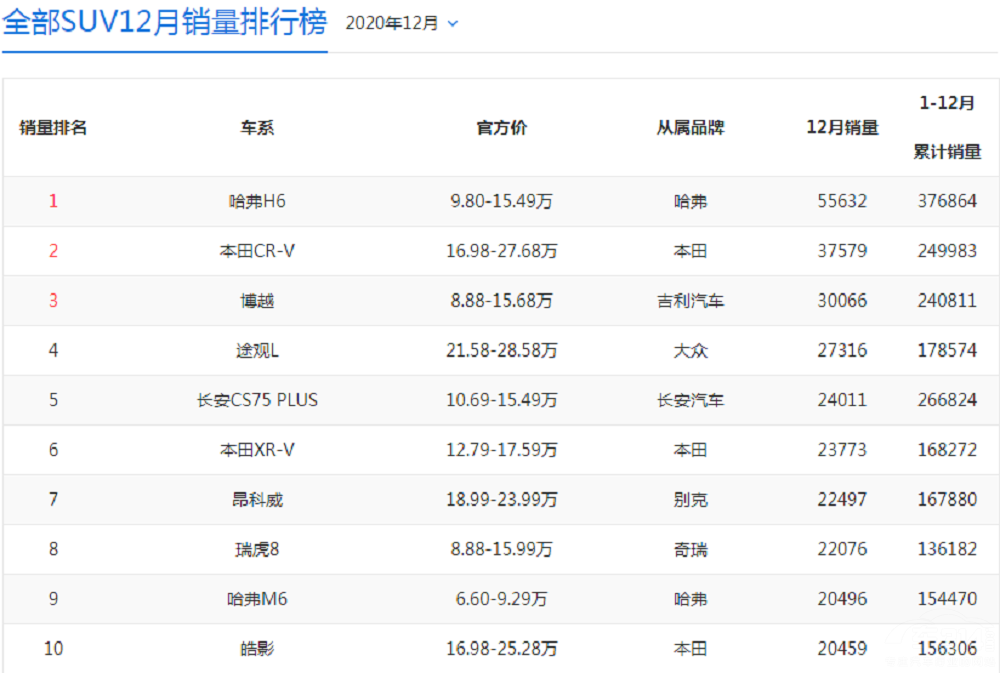The height and width of the screenshot is (673, 1000).
Task: Select the 哈弗 brand in 哈弗H6 row
Action: point(691,202)
